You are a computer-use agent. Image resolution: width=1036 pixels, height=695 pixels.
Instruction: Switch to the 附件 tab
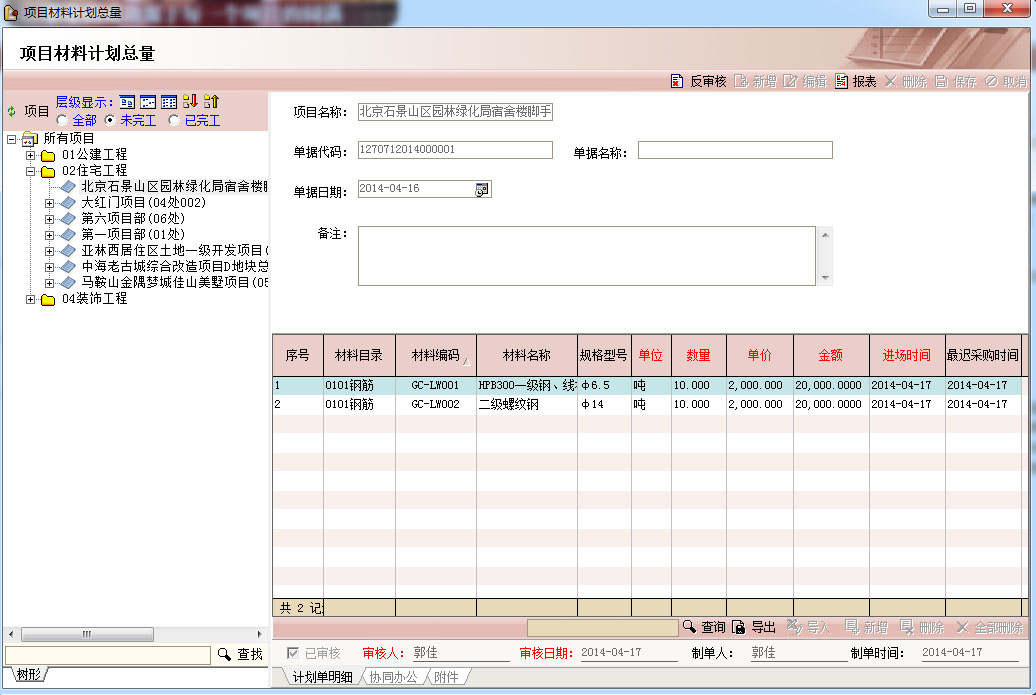click(x=446, y=677)
